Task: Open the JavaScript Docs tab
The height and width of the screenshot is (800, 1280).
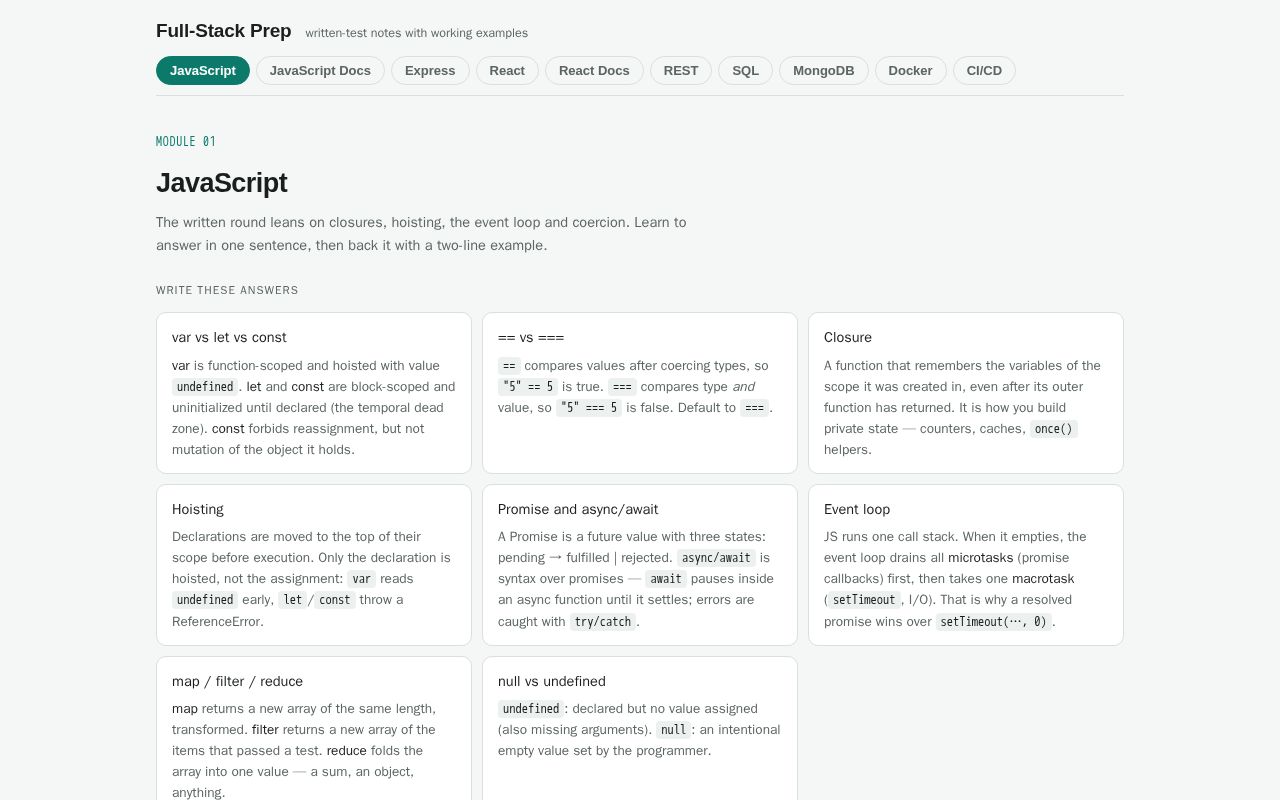Action: (x=320, y=70)
